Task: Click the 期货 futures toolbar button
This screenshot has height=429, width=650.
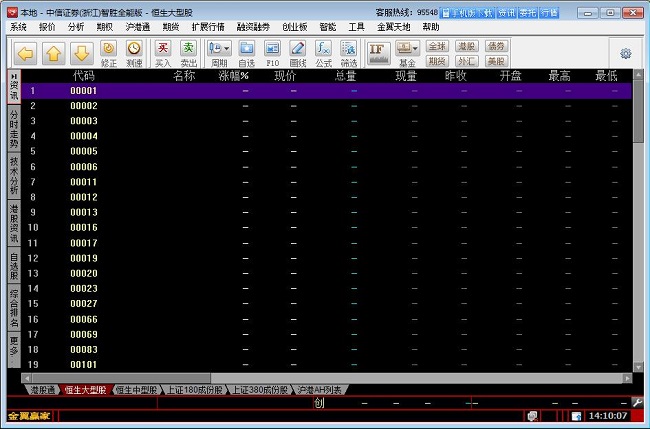Action: click(x=437, y=61)
